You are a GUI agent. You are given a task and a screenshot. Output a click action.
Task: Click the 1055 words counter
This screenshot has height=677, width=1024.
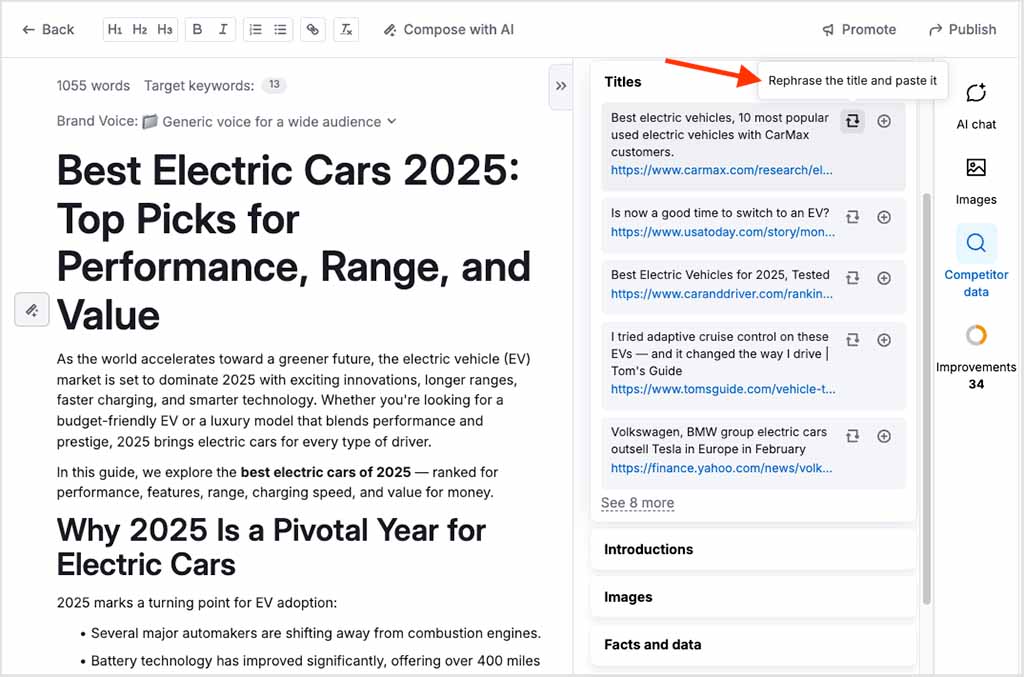click(93, 86)
